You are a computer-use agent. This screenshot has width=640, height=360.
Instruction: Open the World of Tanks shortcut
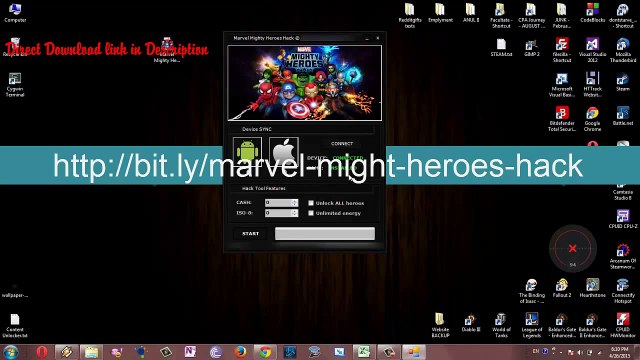pos(501,326)
